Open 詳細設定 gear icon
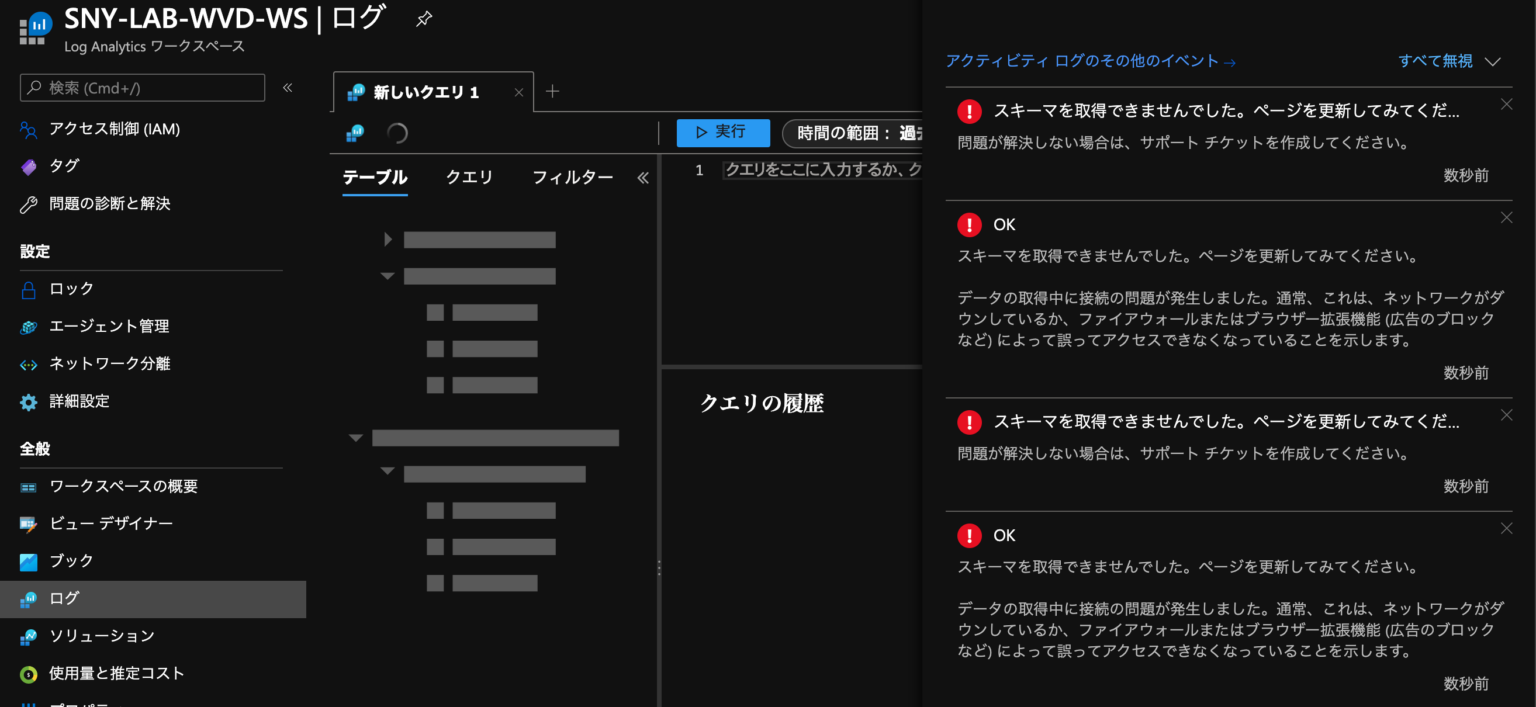This screenshot has width=1536, height=707. (30, 401)
